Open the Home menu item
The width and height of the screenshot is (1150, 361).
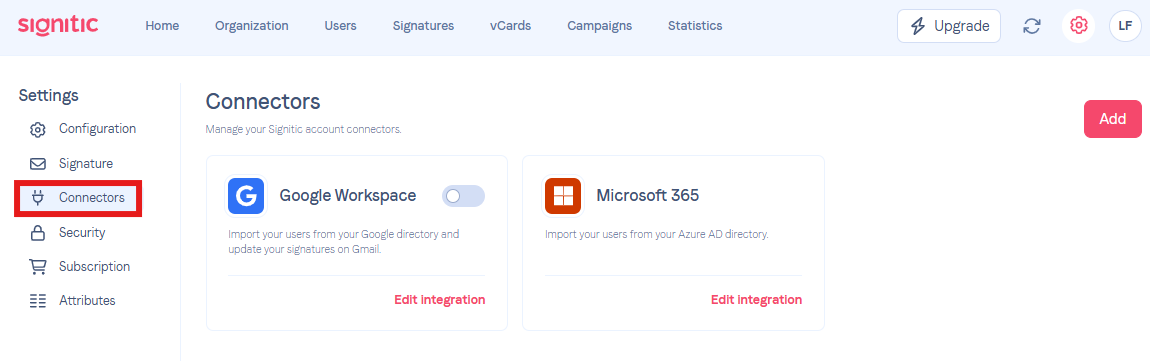(x=162, y=26)
